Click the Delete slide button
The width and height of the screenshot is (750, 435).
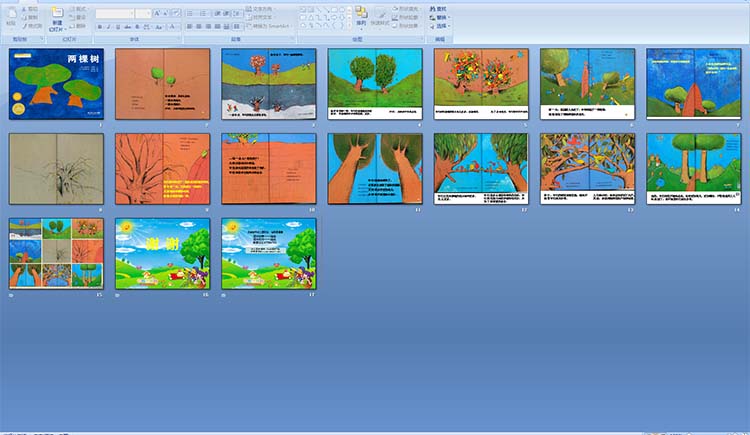[78, 26]
